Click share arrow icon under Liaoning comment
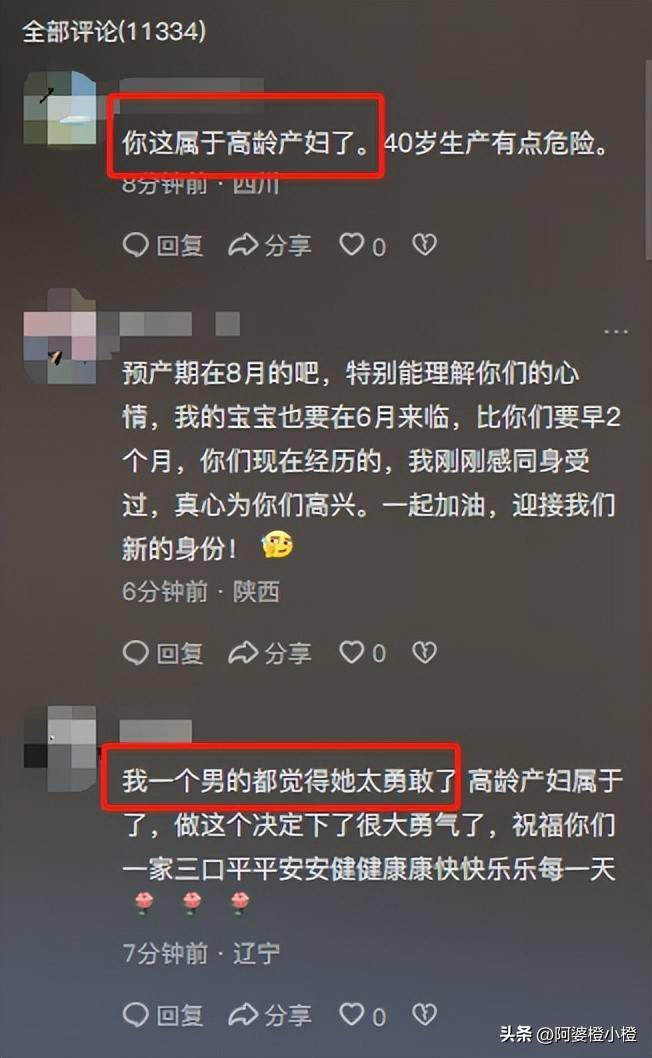The image size is (652, 1058). [243, 1015]
